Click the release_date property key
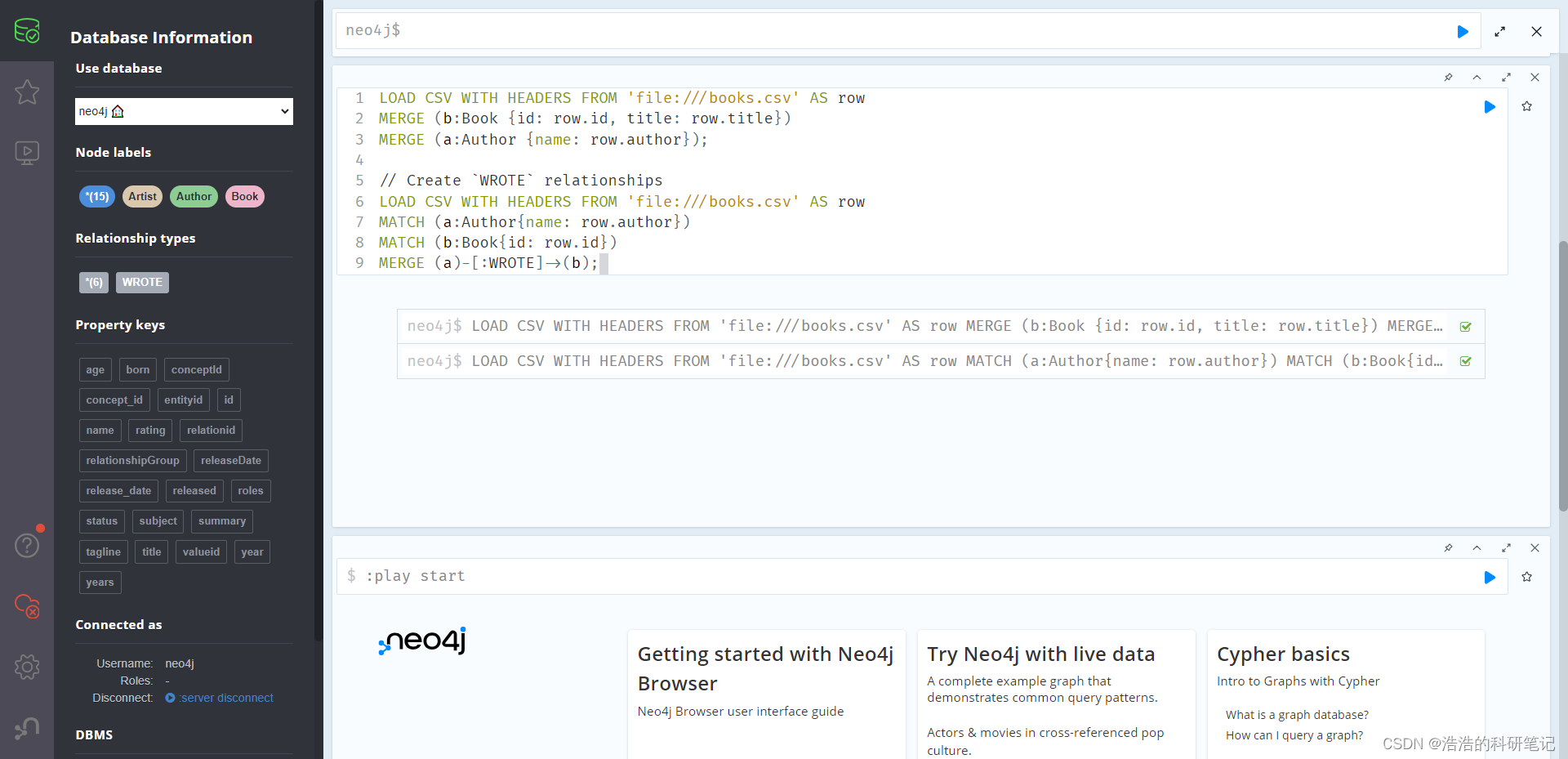 (118, 490)
